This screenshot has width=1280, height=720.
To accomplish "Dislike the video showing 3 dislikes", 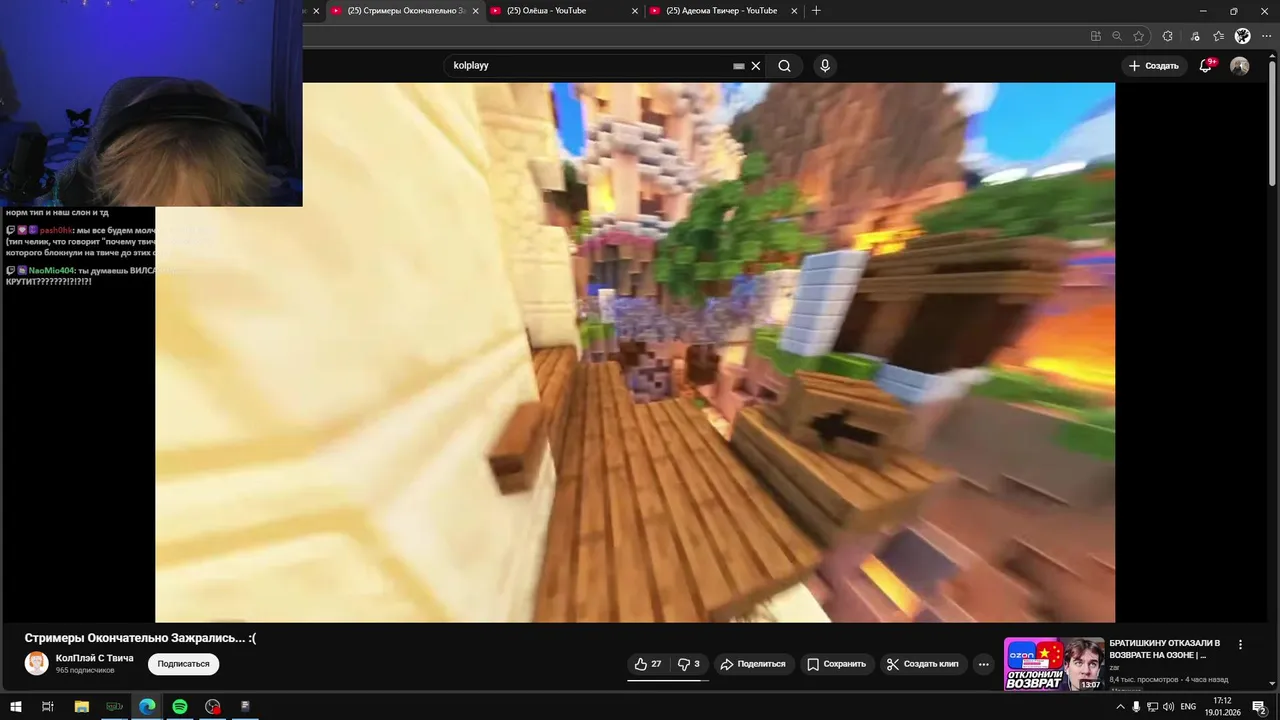I will pos(689,664).
